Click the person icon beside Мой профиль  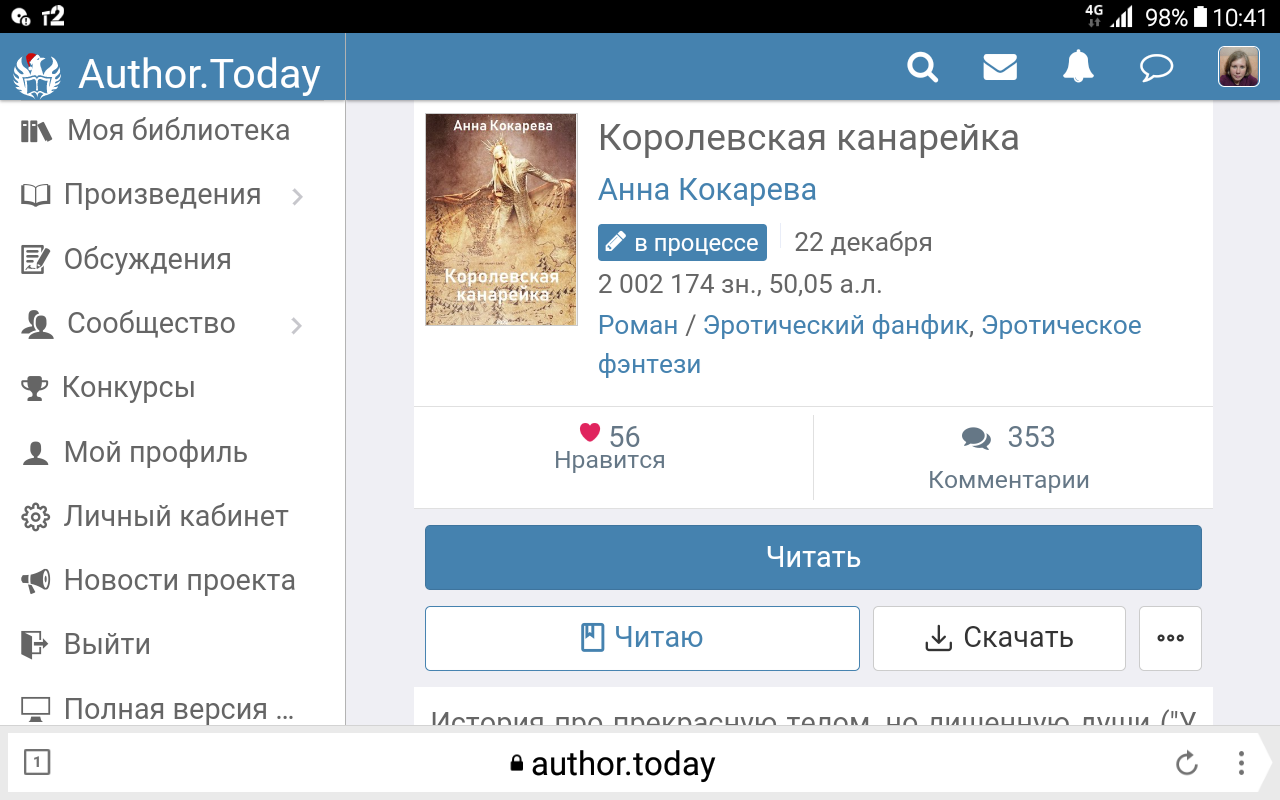[x=35, y=453]
